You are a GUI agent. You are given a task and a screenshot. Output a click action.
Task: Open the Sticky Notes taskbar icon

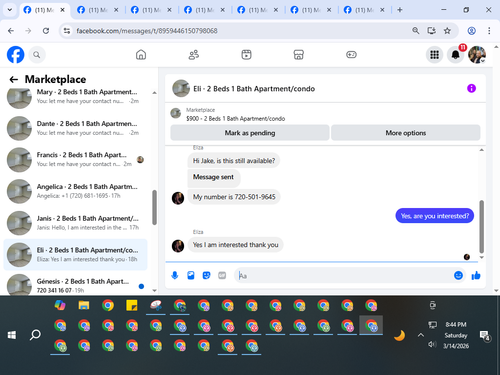[132, 305]
